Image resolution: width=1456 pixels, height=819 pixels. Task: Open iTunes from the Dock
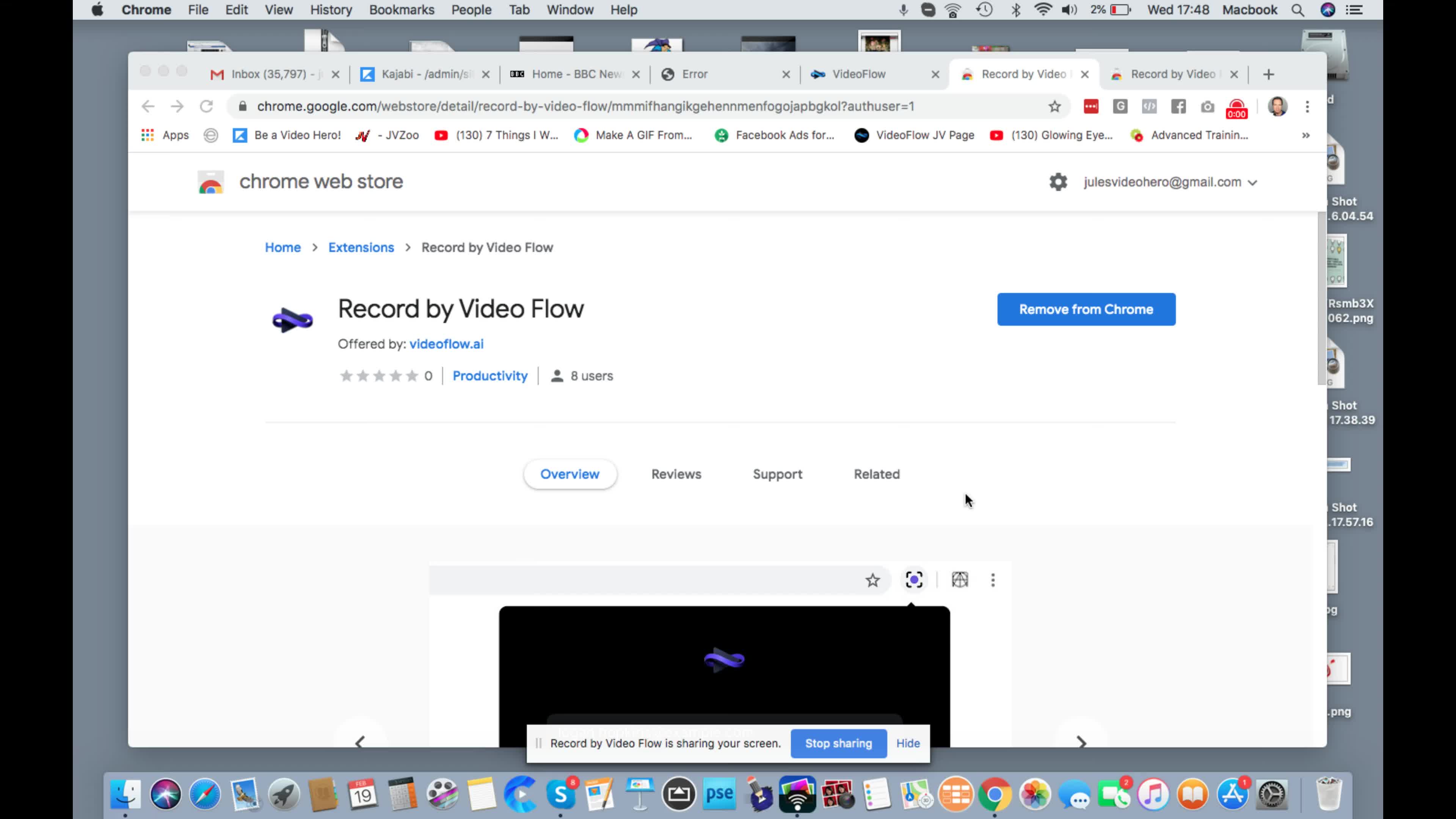pos(1153,794)
